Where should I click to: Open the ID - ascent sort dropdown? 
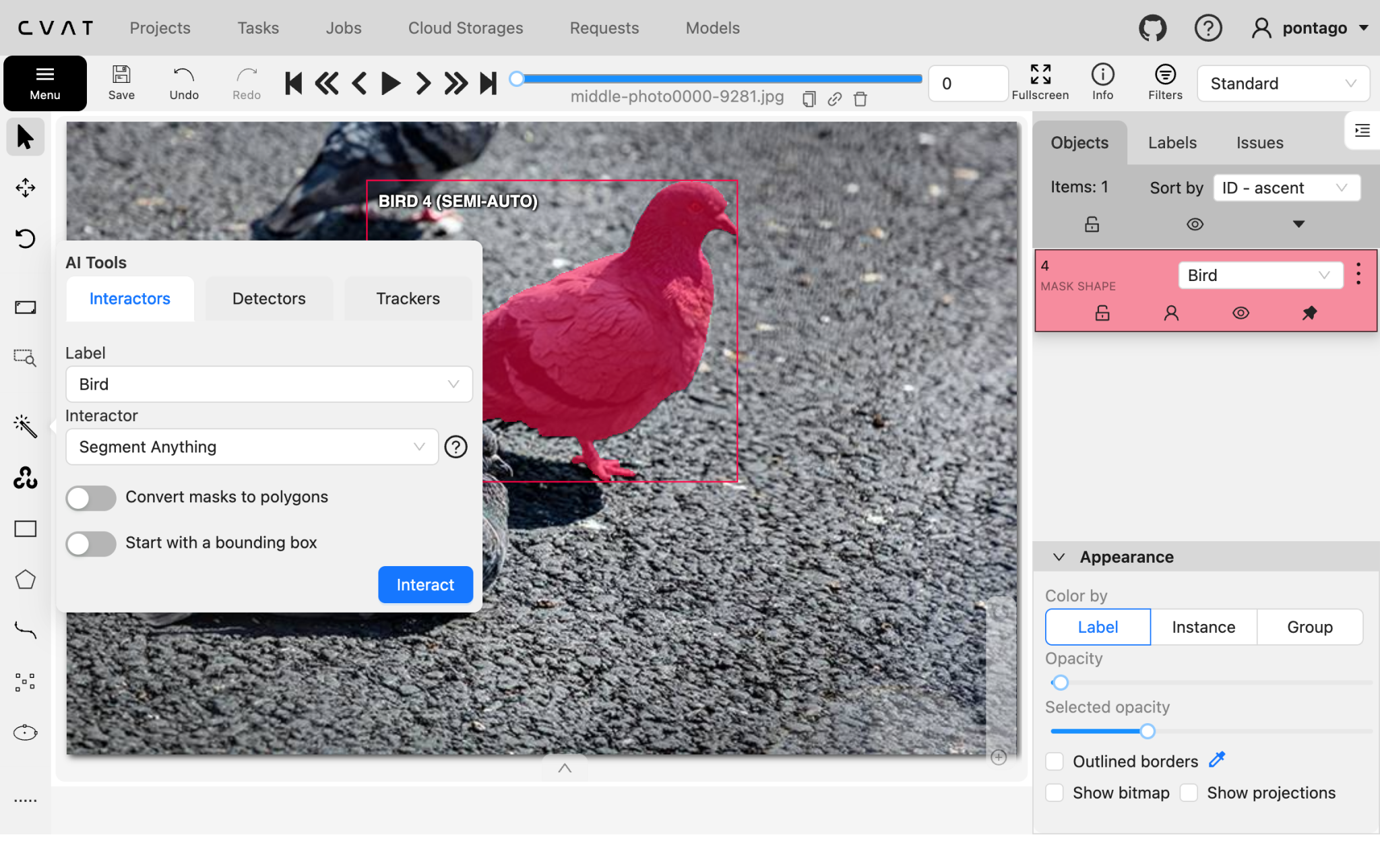click(x=1286, y=188)
